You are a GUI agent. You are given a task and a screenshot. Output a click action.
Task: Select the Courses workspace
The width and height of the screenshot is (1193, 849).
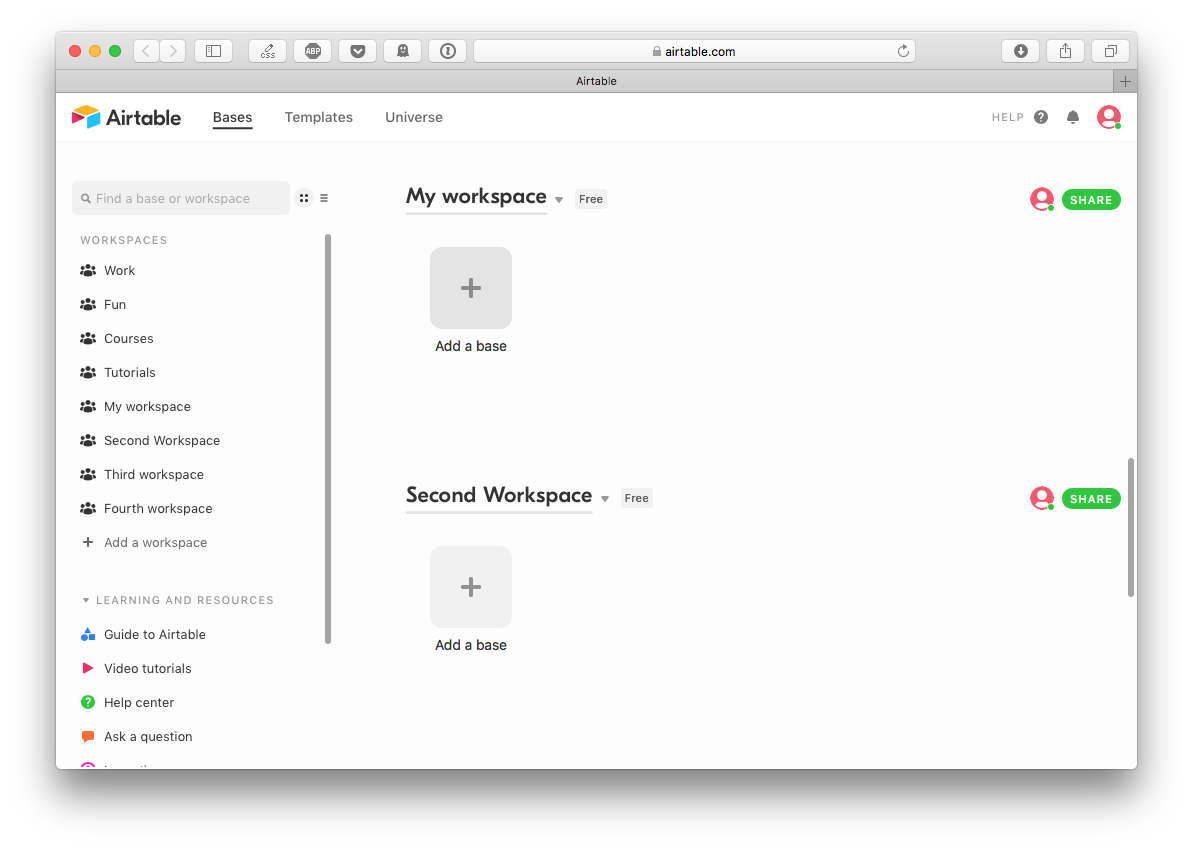click(x=128, y=338)
